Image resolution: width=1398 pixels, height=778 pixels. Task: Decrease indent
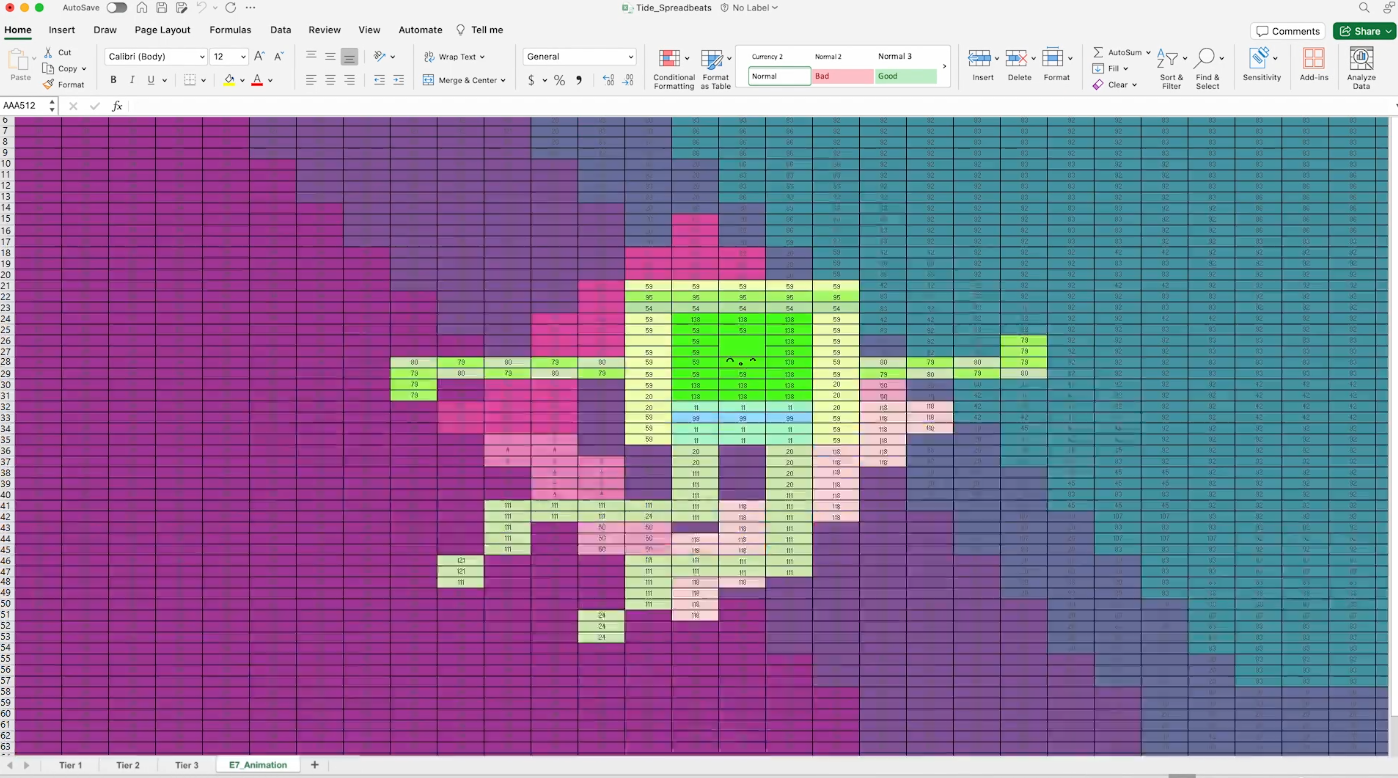[x=379, y=80]
